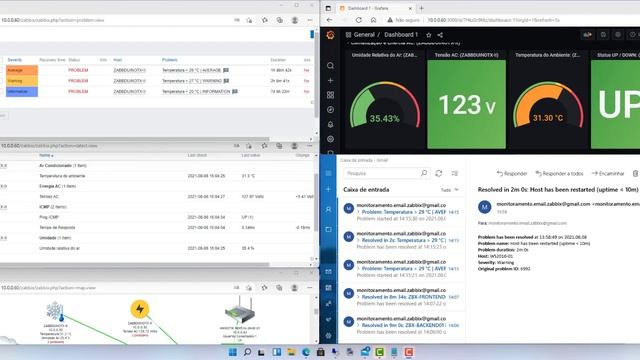Image resolution: width=640 pixels, height=360 pixels.
Task: Click Responder a todos button
Action: point(559,173)
